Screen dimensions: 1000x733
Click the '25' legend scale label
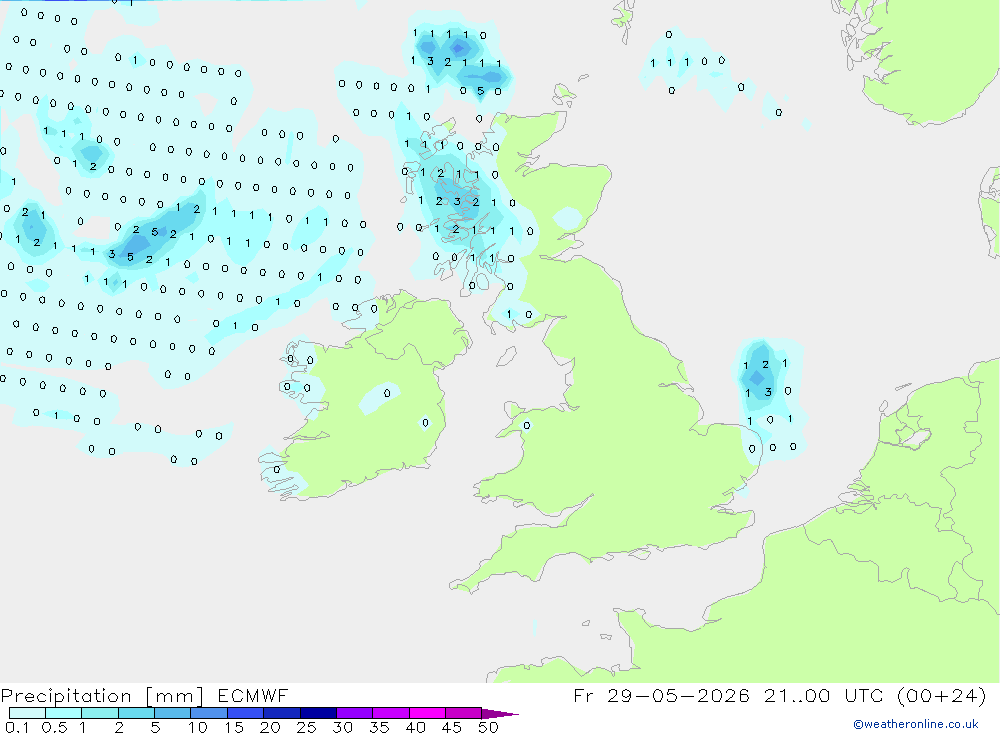click(x=307, y=727)
